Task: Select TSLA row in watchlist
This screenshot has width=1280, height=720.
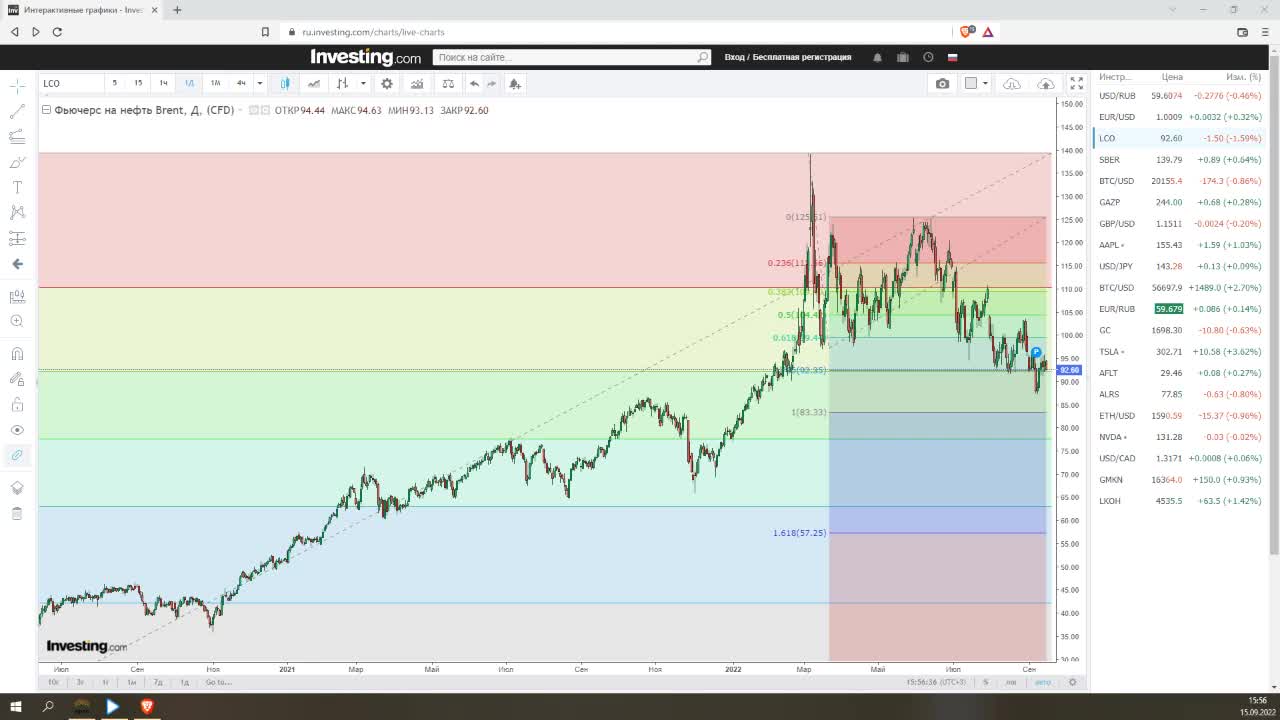Action: pyautogui.click(x=1181, y=351)
